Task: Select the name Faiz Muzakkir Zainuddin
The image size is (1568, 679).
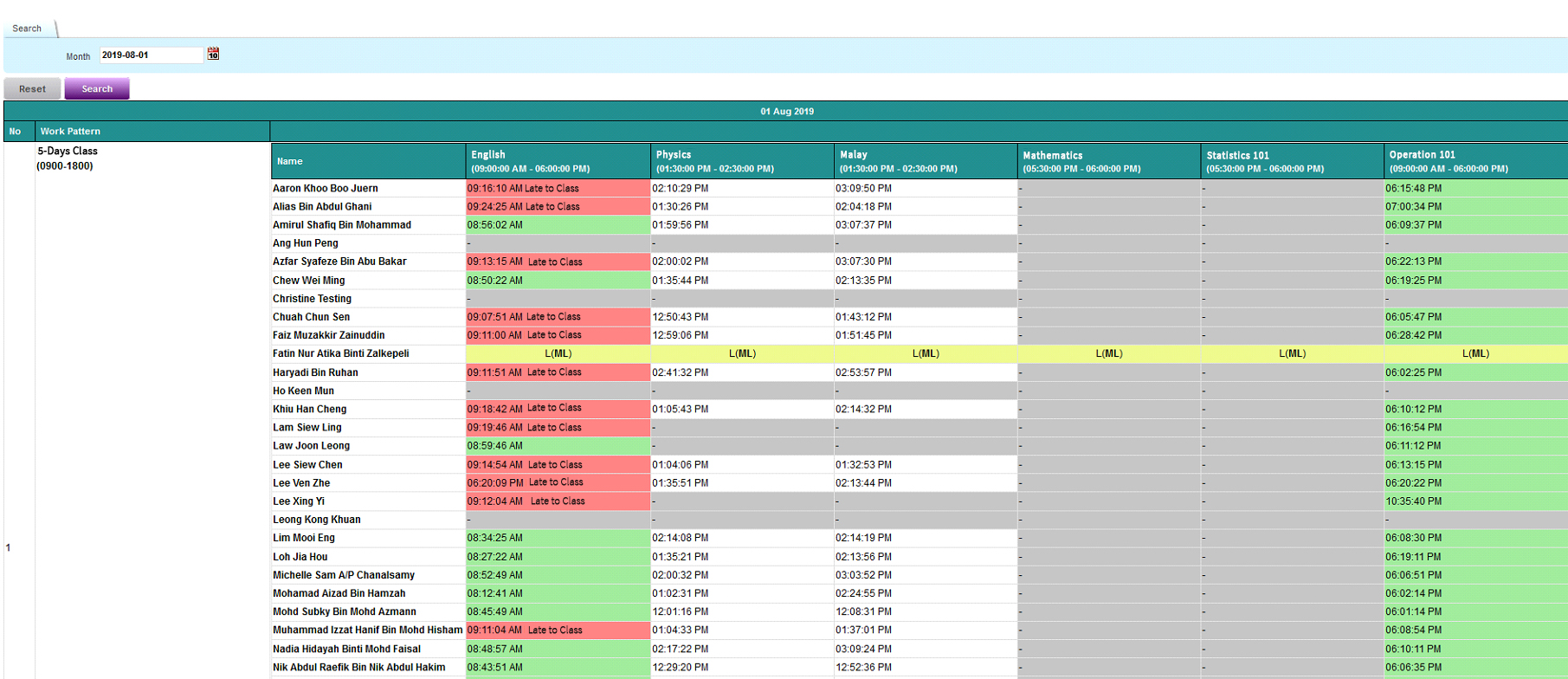Action: [x=328, y=335]
